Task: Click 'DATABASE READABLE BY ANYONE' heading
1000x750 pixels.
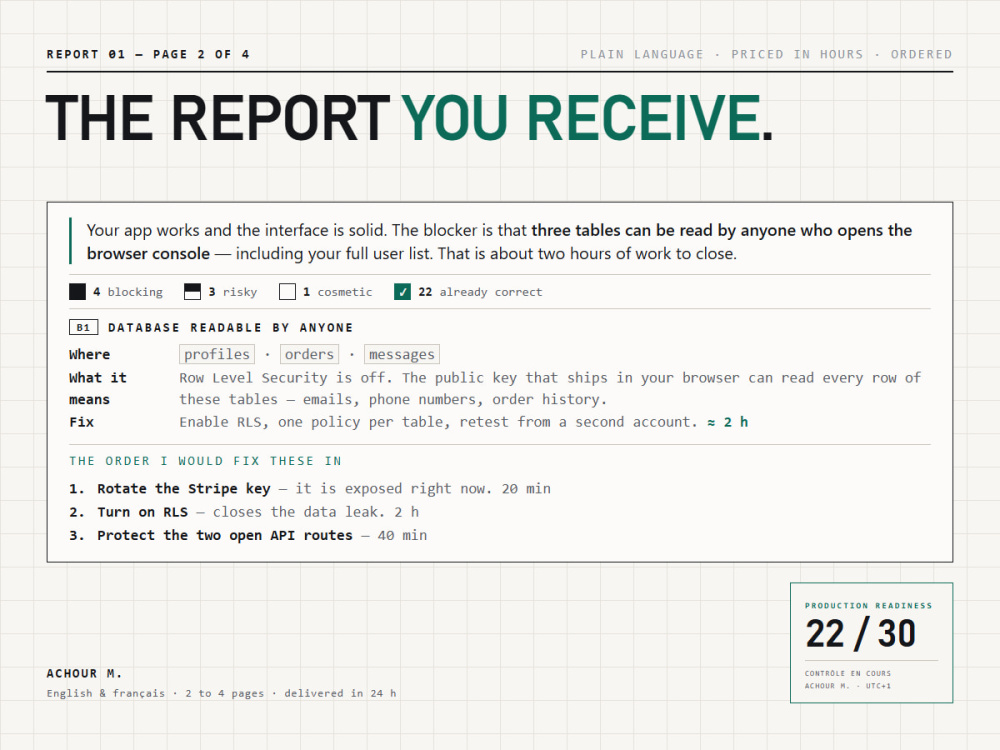Action: pyautogui.click(x=230, y=327)
